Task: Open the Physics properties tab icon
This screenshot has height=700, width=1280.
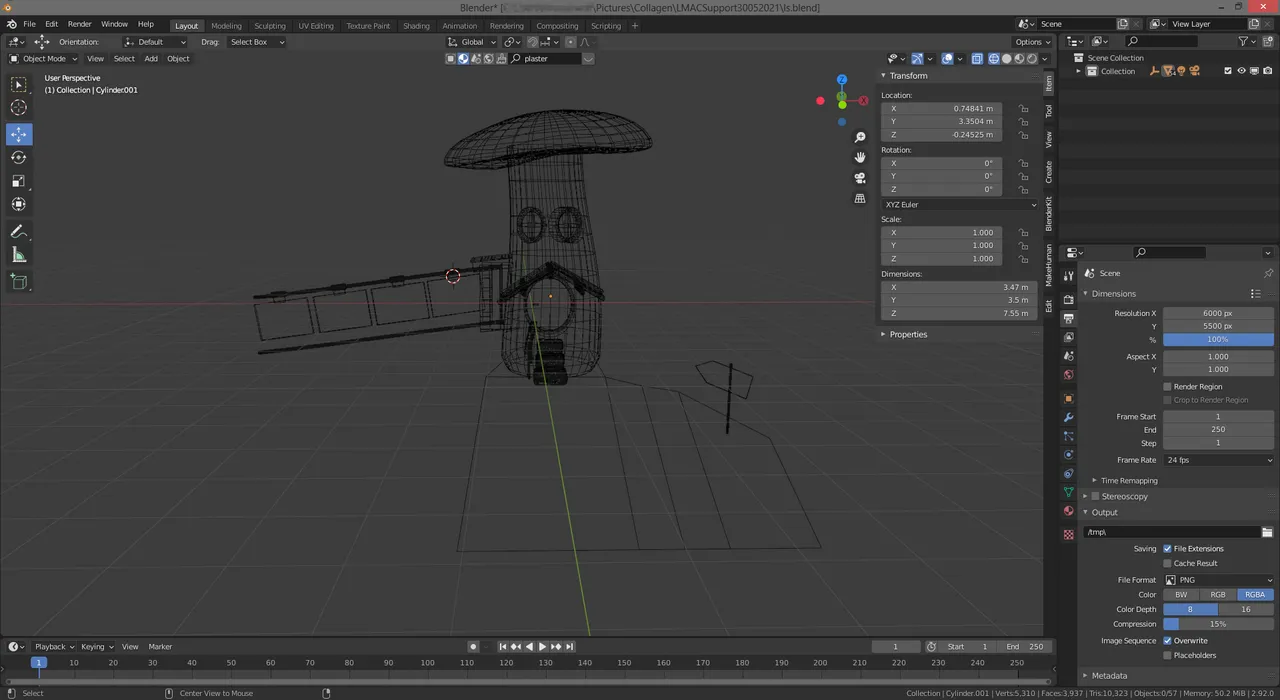Action: [x=1068, y=455]
